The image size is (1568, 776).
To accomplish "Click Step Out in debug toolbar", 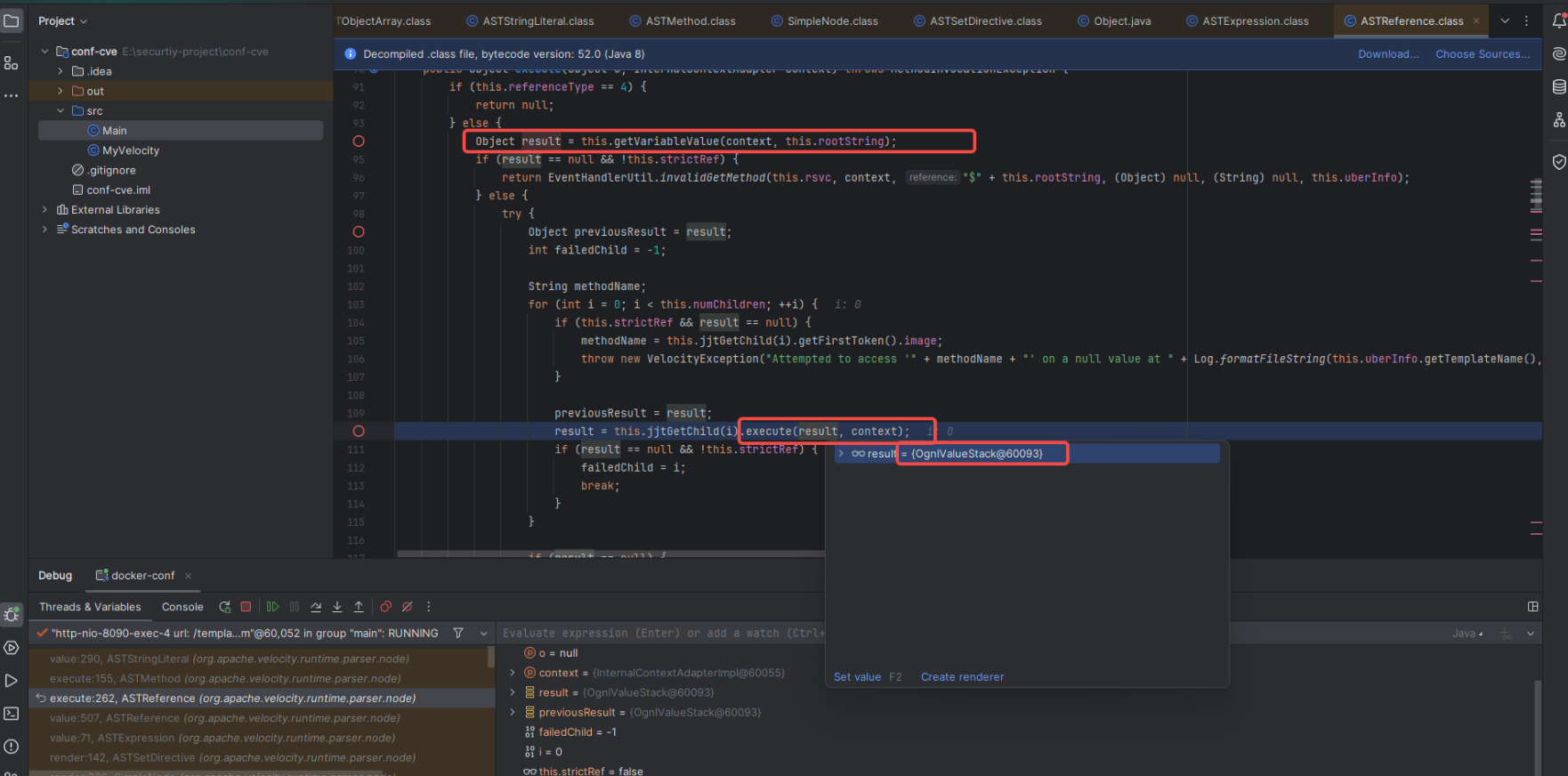I will tap(359, 607).
